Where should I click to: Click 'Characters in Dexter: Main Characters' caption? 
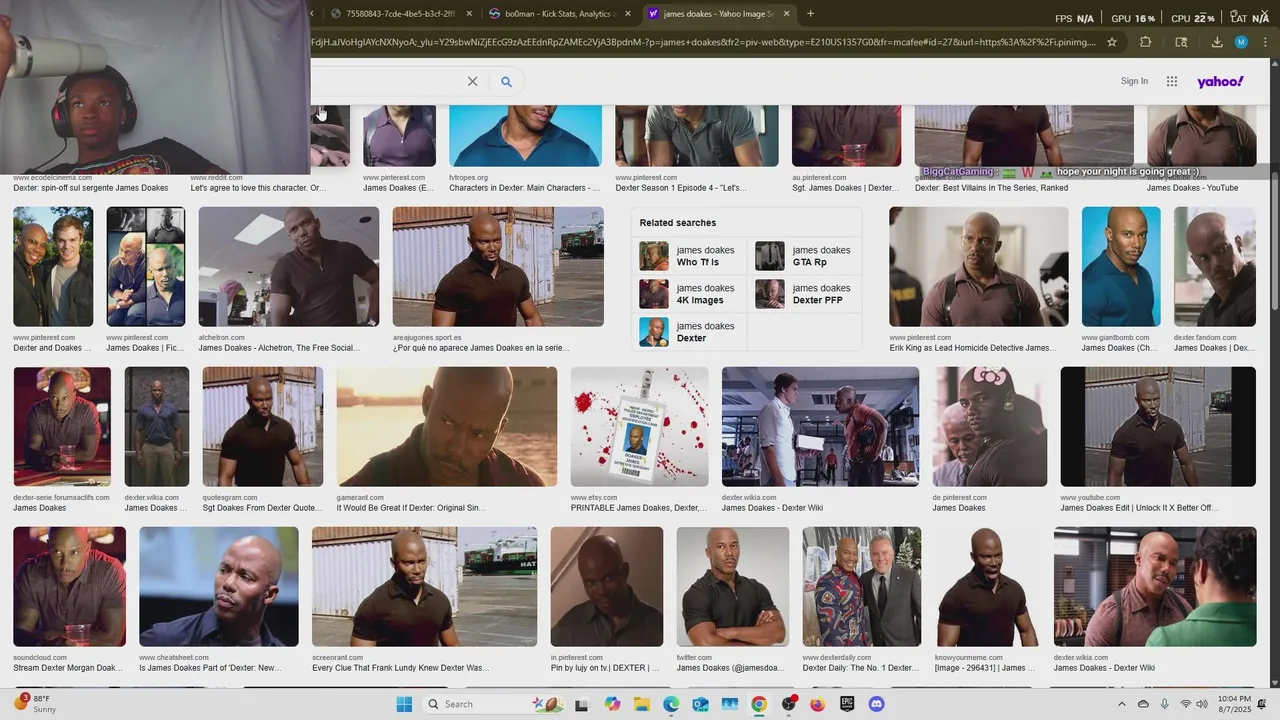tap(524, 188)
